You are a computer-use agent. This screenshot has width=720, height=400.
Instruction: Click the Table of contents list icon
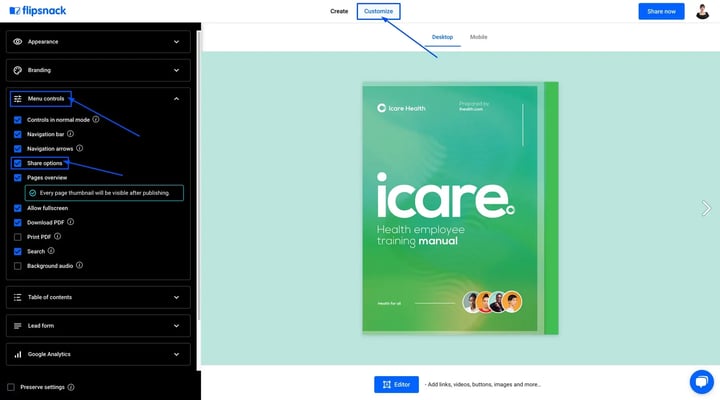[x=17, y=298]
